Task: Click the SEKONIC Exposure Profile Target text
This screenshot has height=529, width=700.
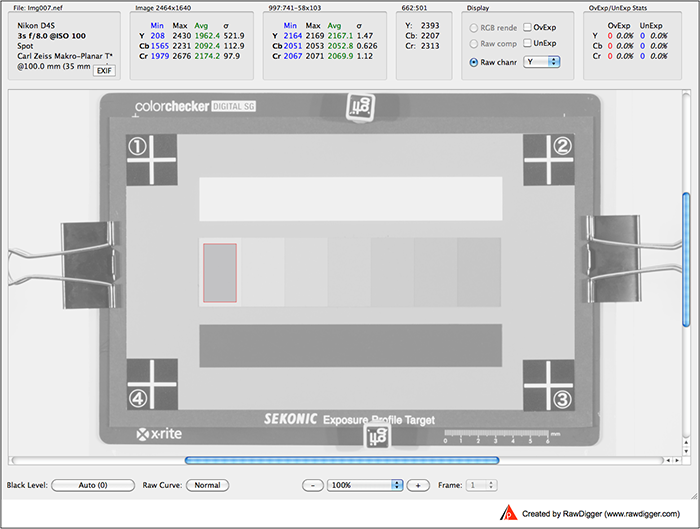Action: pos(349,420)
